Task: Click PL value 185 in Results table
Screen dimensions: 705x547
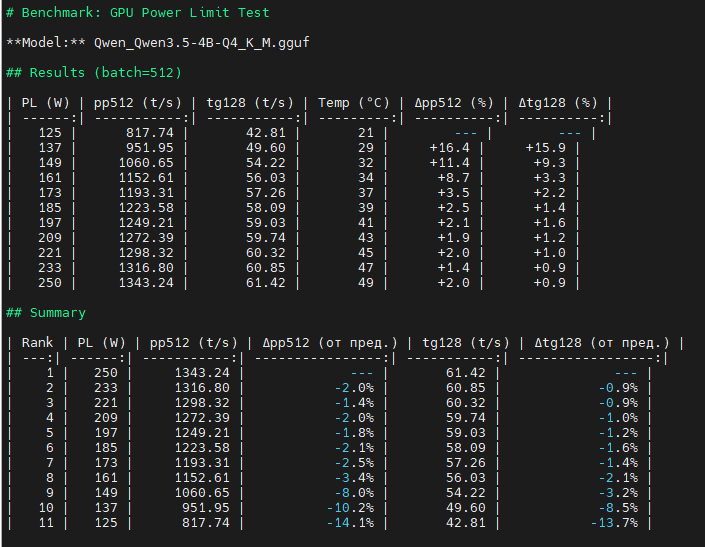Action: coord(50,208)
